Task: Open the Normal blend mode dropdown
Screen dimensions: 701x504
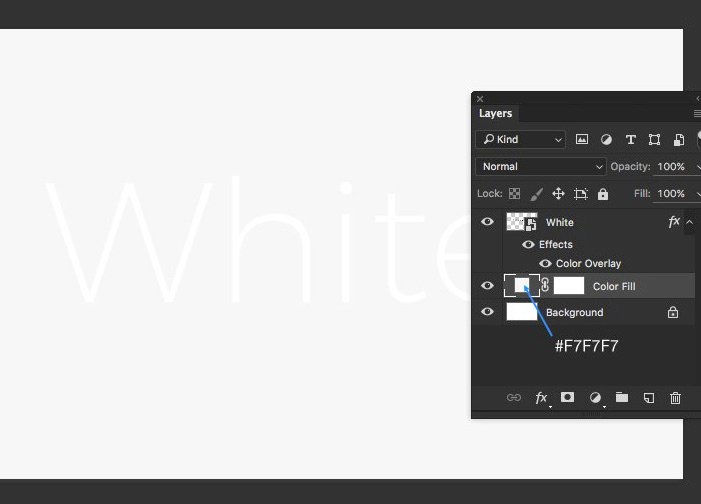Action: pos(541,167)
